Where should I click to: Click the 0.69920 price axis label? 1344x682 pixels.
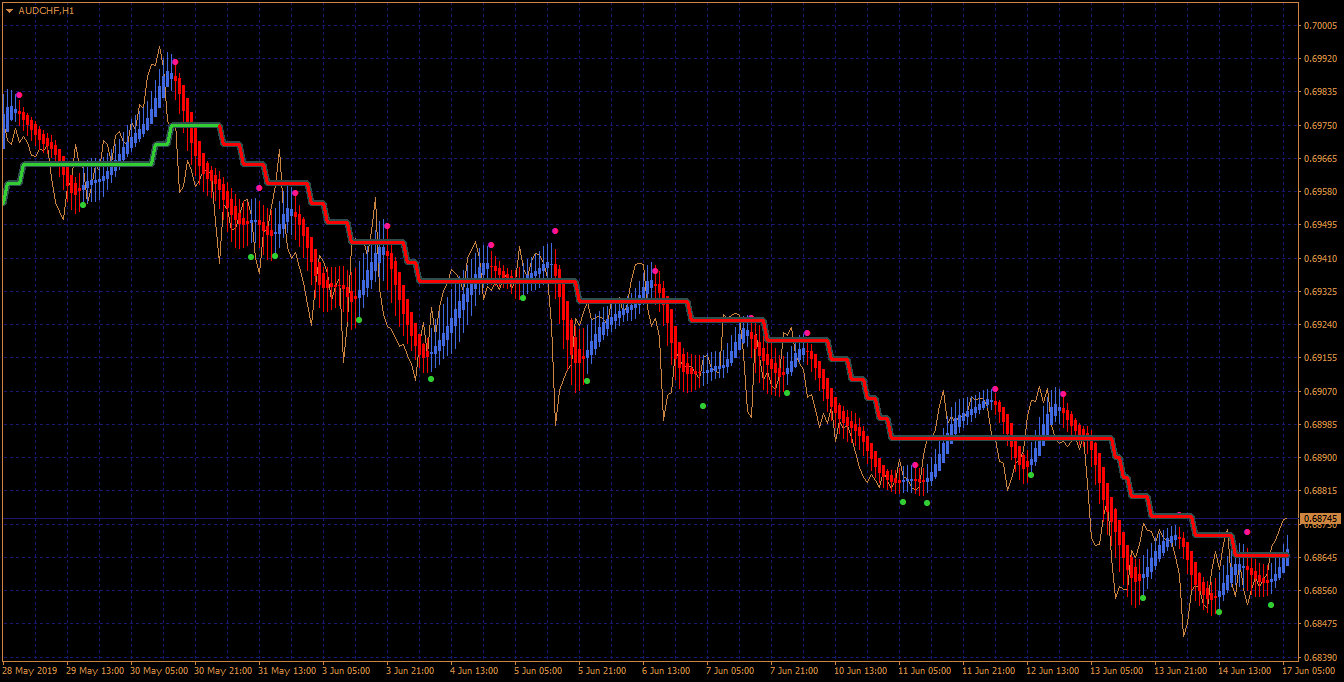(1319, 59)
